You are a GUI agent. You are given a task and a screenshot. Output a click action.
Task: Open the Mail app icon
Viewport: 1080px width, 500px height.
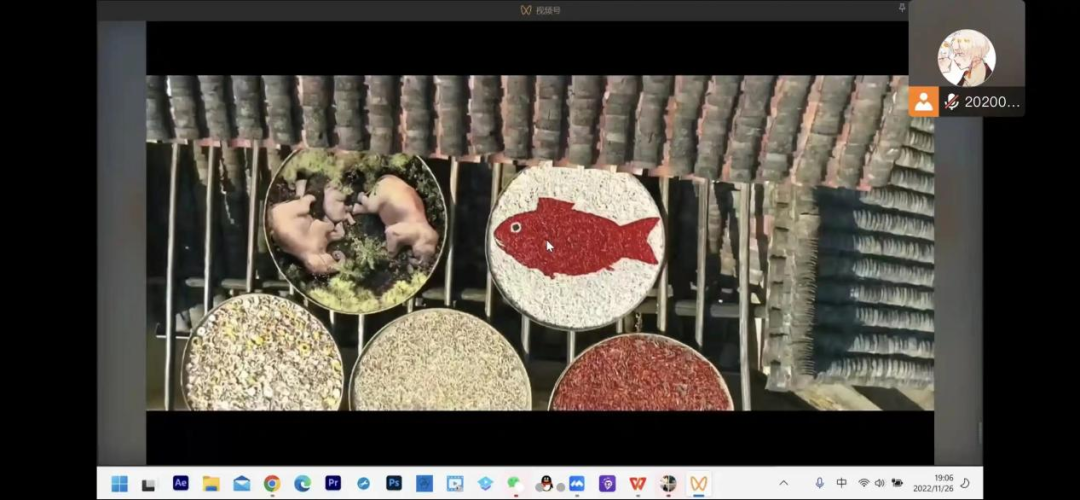tap(241, 483)
